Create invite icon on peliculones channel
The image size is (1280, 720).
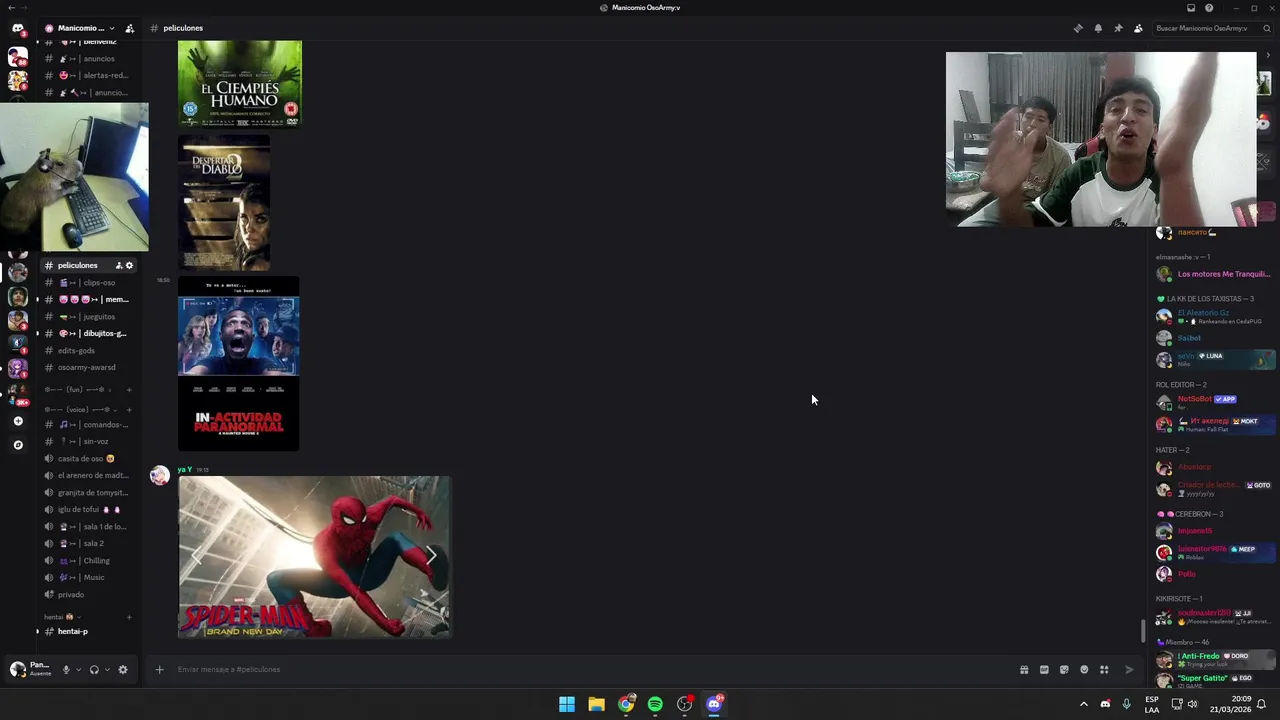(x=118, y=265)
